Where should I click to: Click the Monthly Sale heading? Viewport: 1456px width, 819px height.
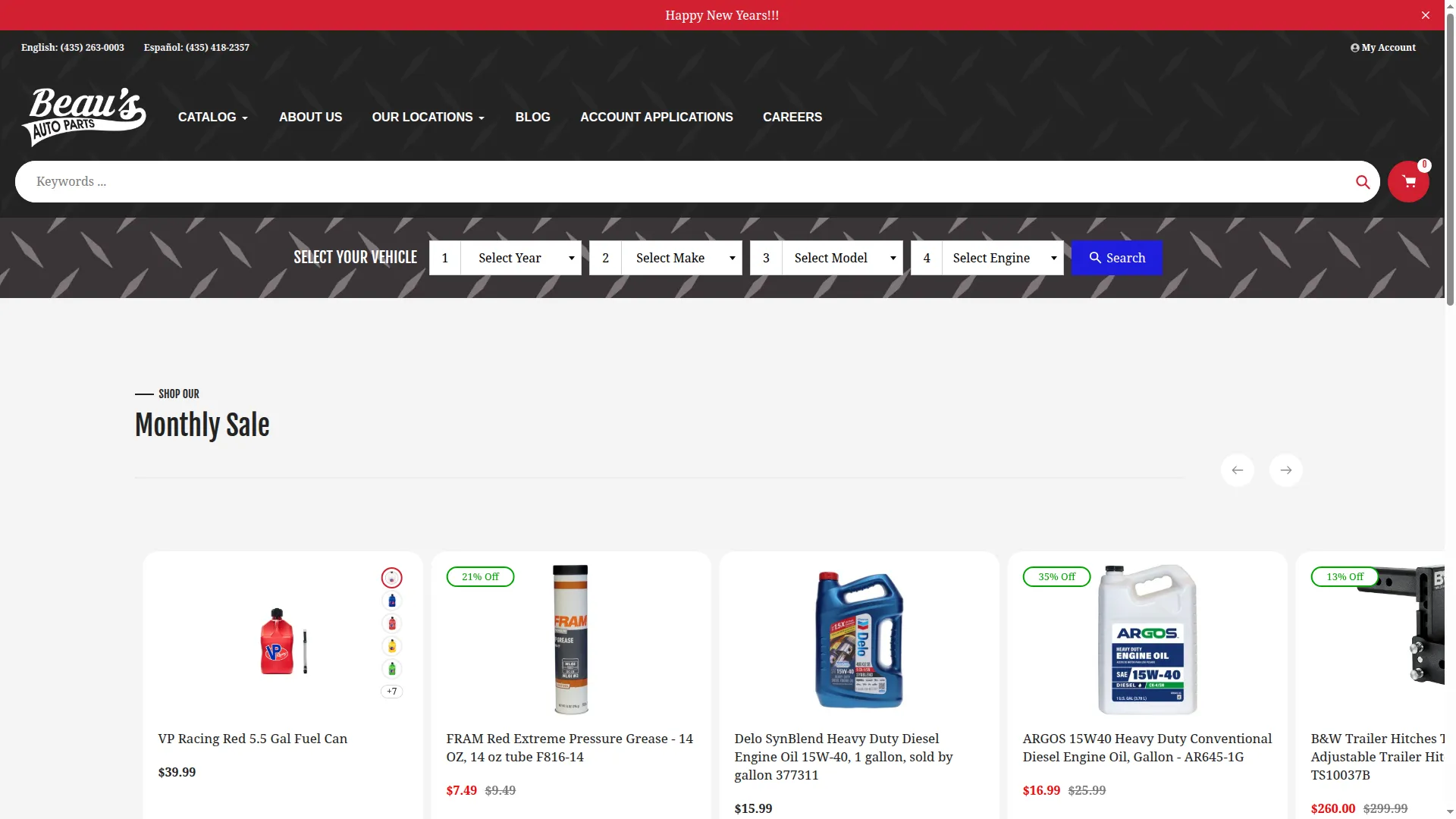[x=202, y=425]
